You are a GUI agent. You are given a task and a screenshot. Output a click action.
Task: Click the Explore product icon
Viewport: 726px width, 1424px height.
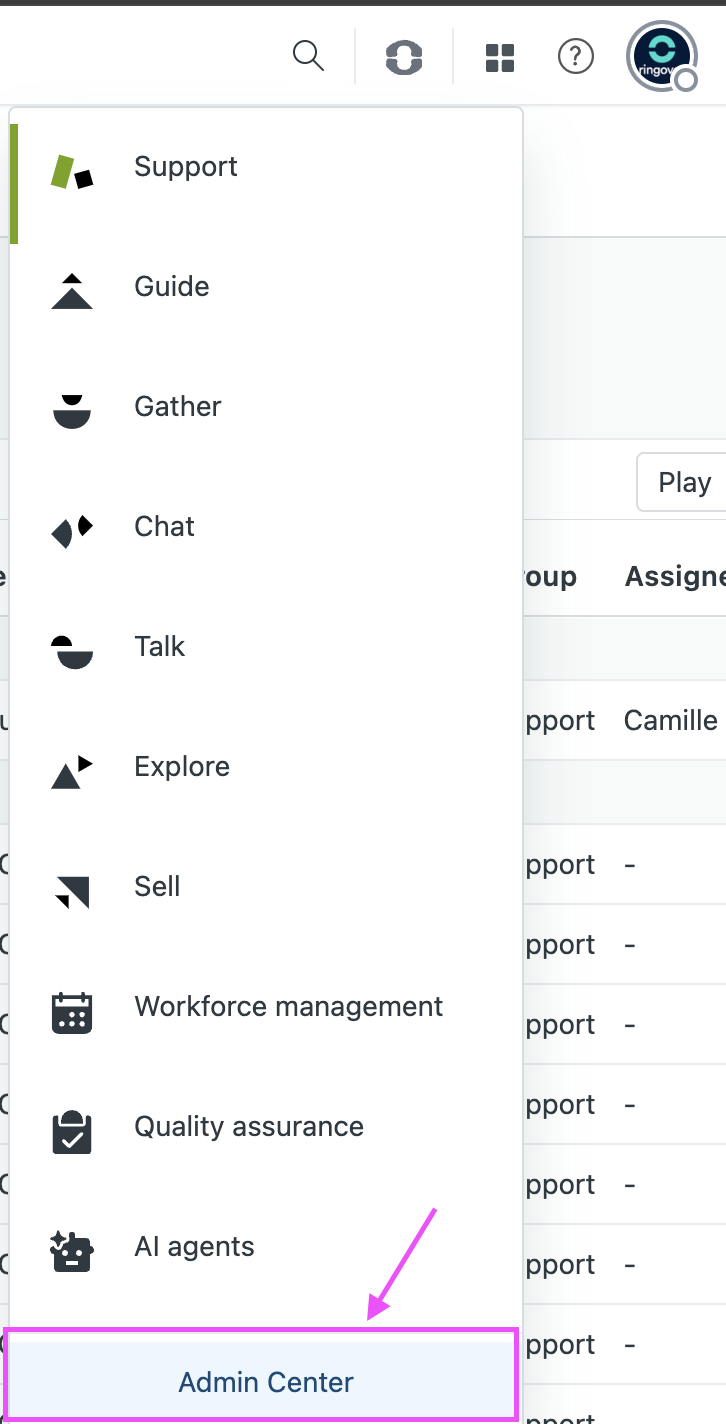pyautogui.click(x=72, y=771)
